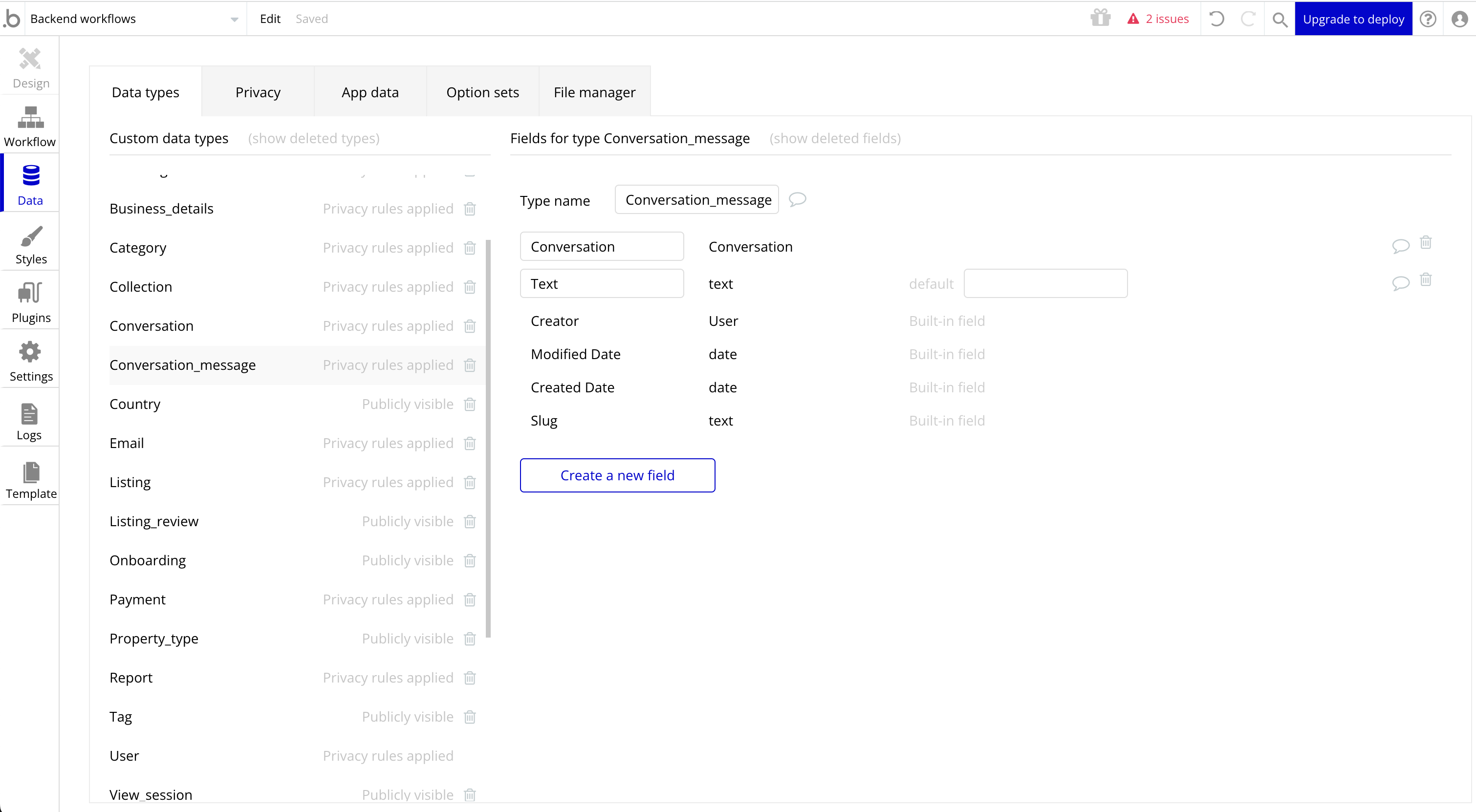Click the data types list scrollbar

click(x=488, y=438)
